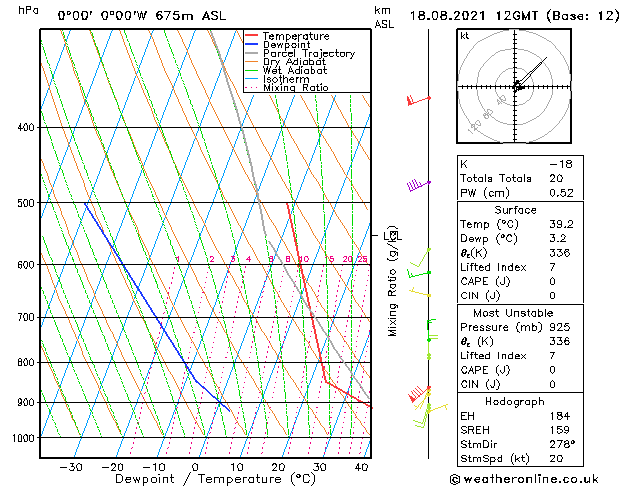This screenshot has height=486, width=629.
Task: Select the Parcel Trajectory legend entry
Action: pos(308,54)
